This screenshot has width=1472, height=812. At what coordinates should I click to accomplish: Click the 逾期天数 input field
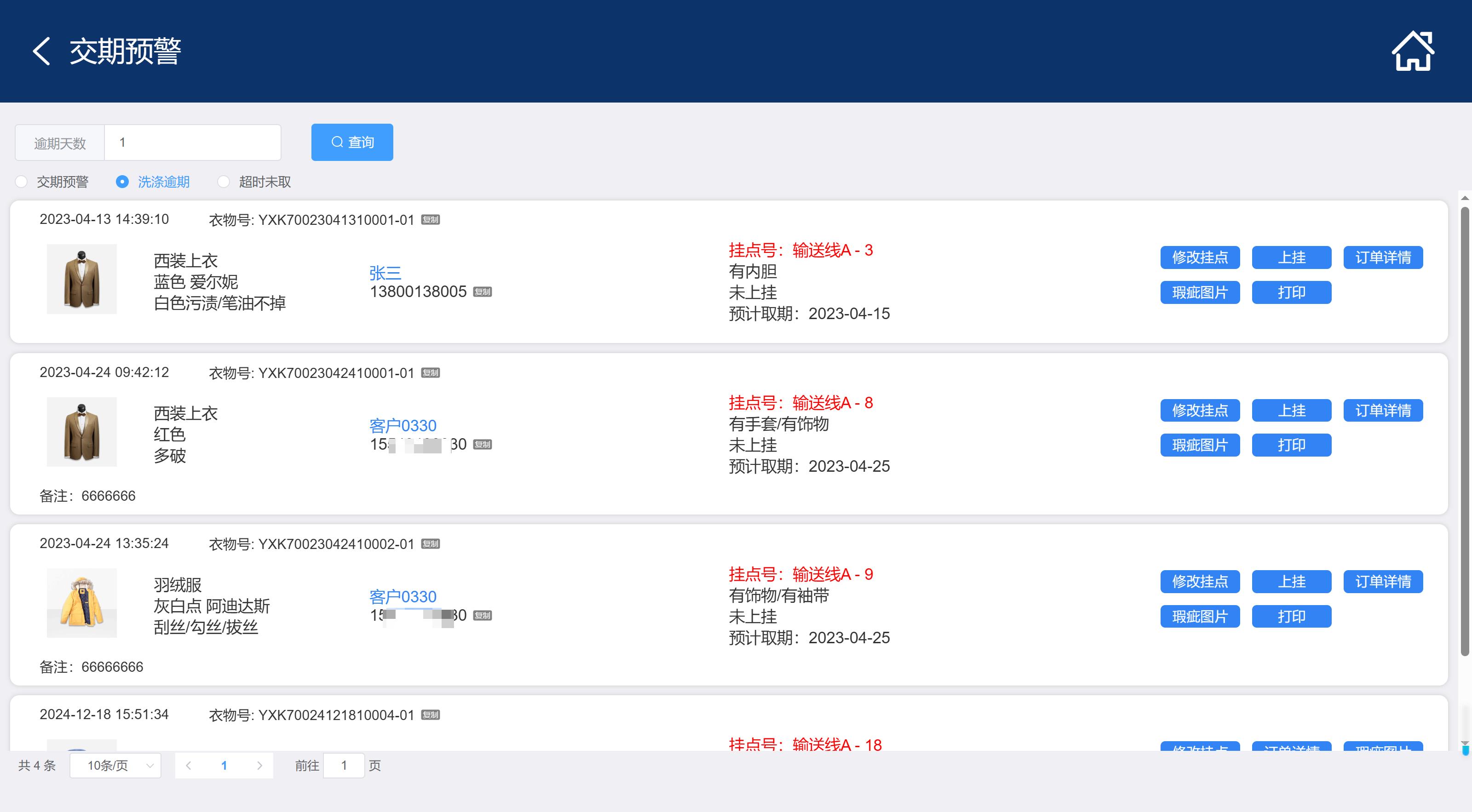(193, 142)
